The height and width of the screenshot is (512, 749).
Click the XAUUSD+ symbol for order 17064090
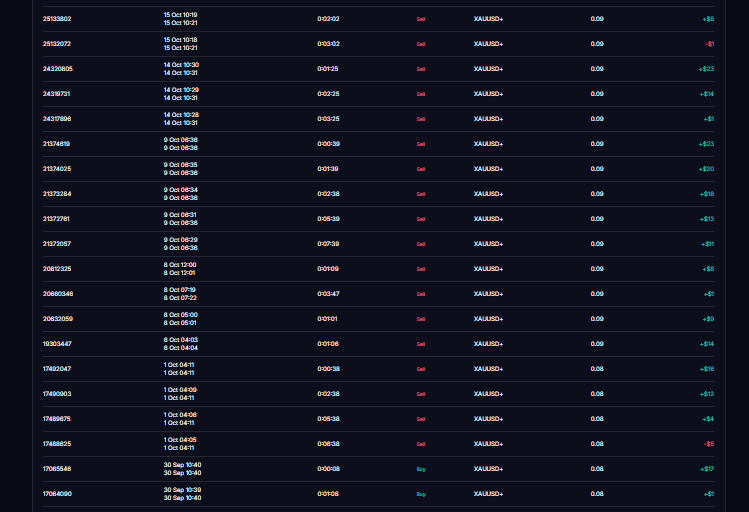(x=488, y=494)
